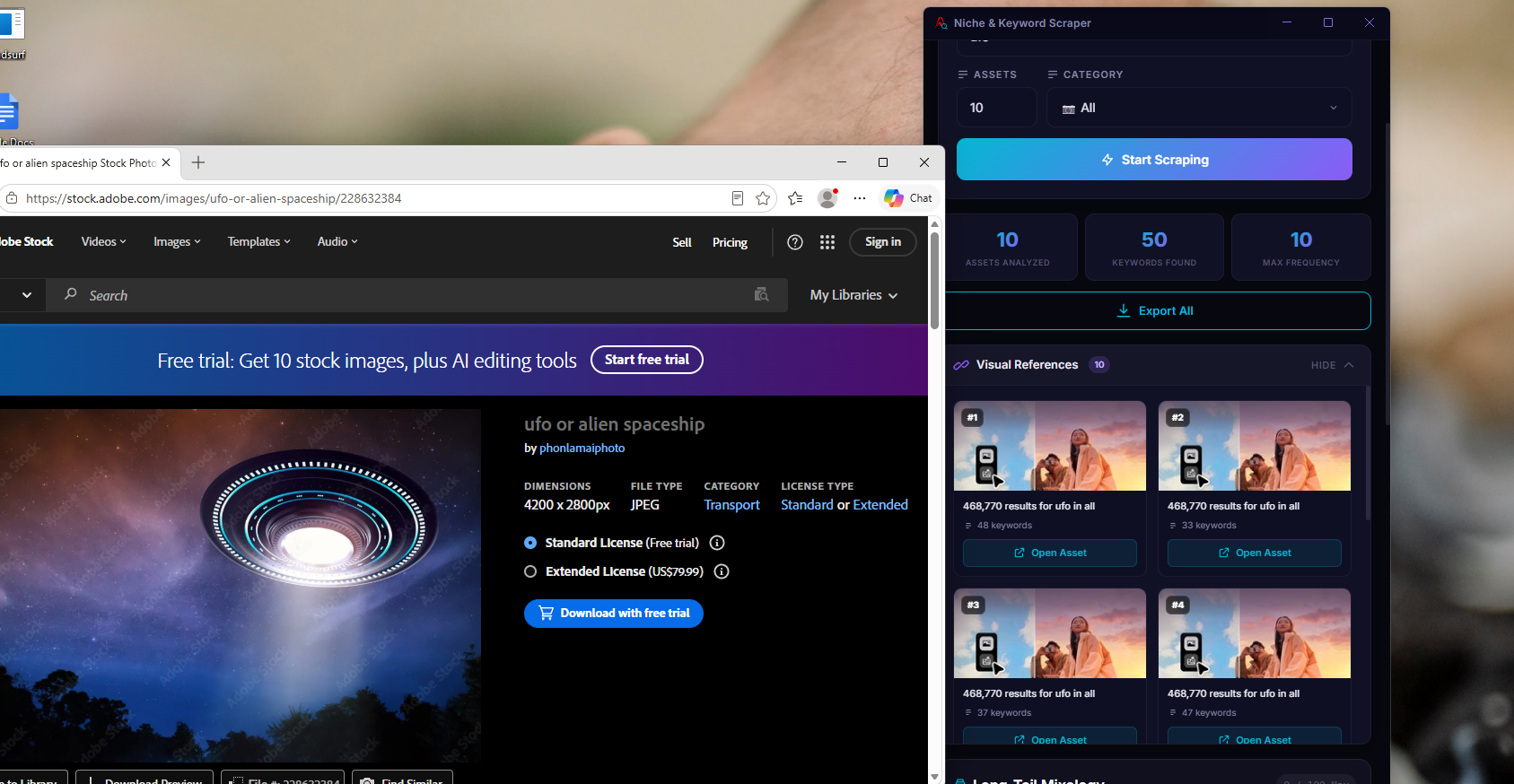The image size is (1514, 784).
Task: Click thumbnail of reference #2
Action: pos(1255,446)
